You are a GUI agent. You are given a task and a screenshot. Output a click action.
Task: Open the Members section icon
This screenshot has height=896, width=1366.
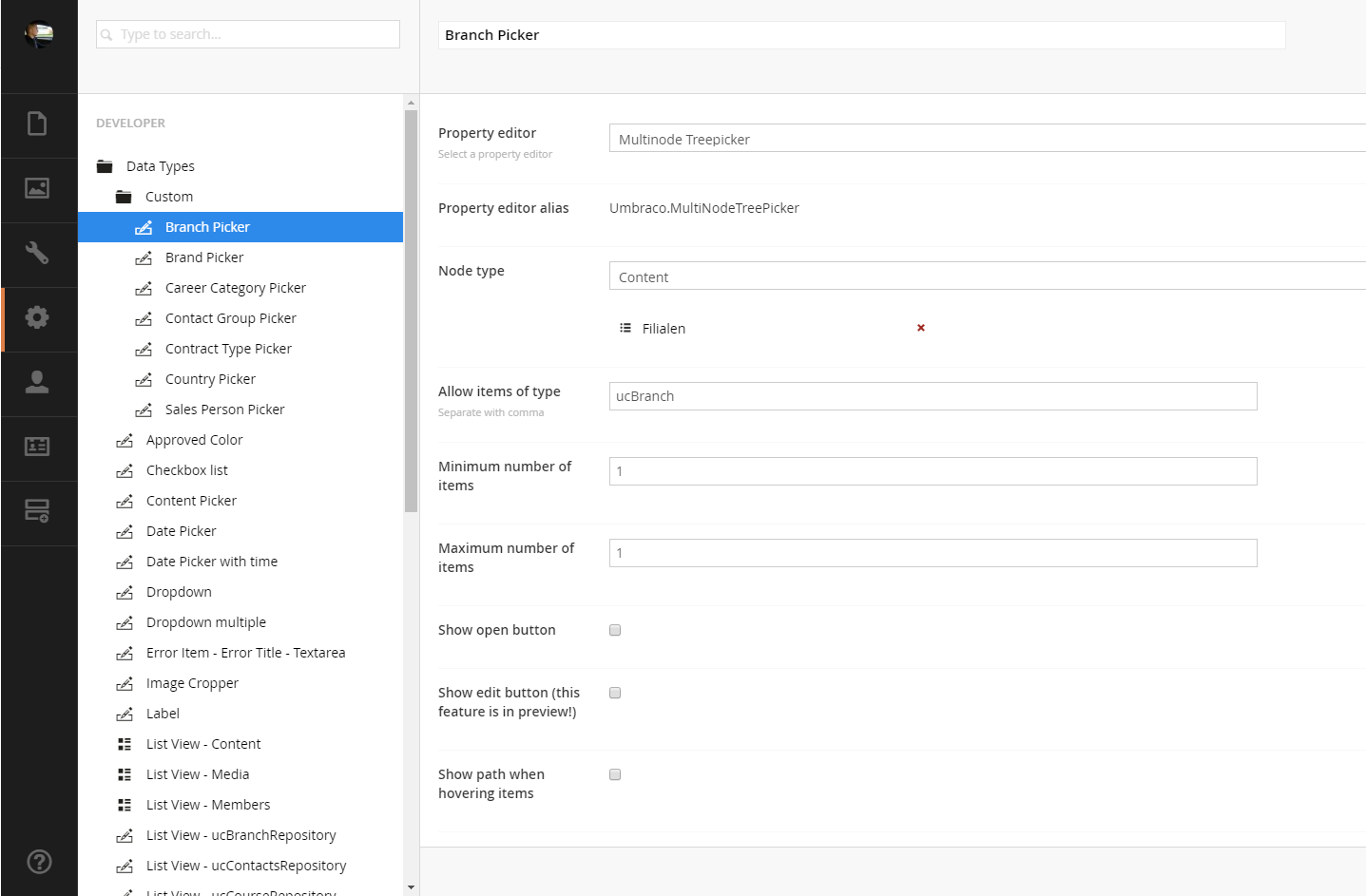(x=37, y=447)
